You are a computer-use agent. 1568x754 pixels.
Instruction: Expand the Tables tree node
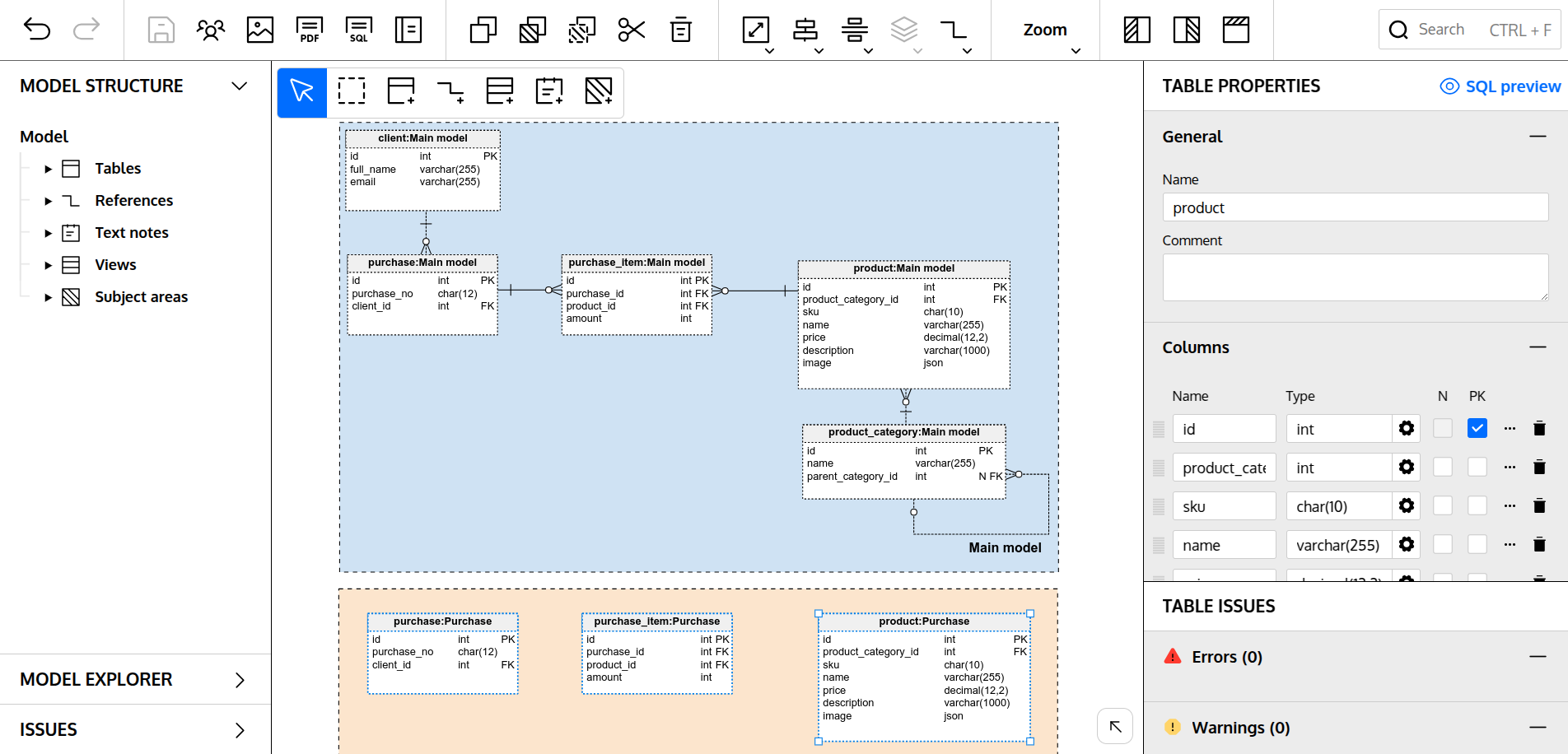(48, 169)
